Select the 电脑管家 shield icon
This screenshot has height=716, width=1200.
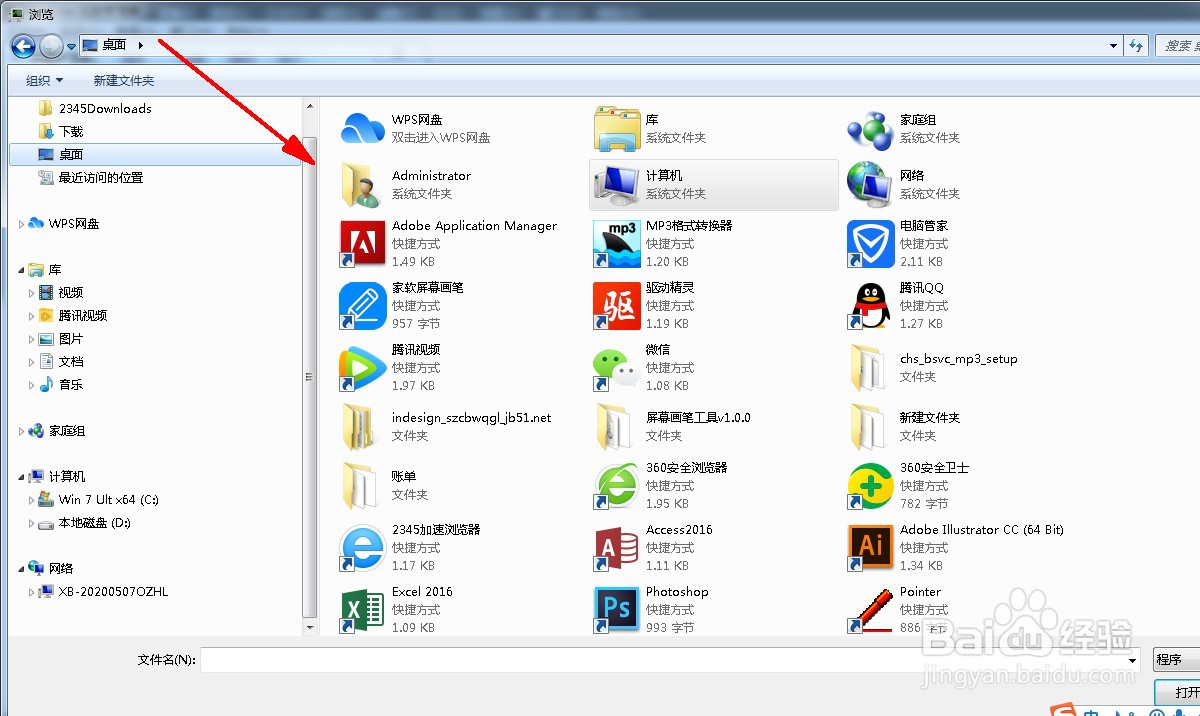tap(870, 244)
